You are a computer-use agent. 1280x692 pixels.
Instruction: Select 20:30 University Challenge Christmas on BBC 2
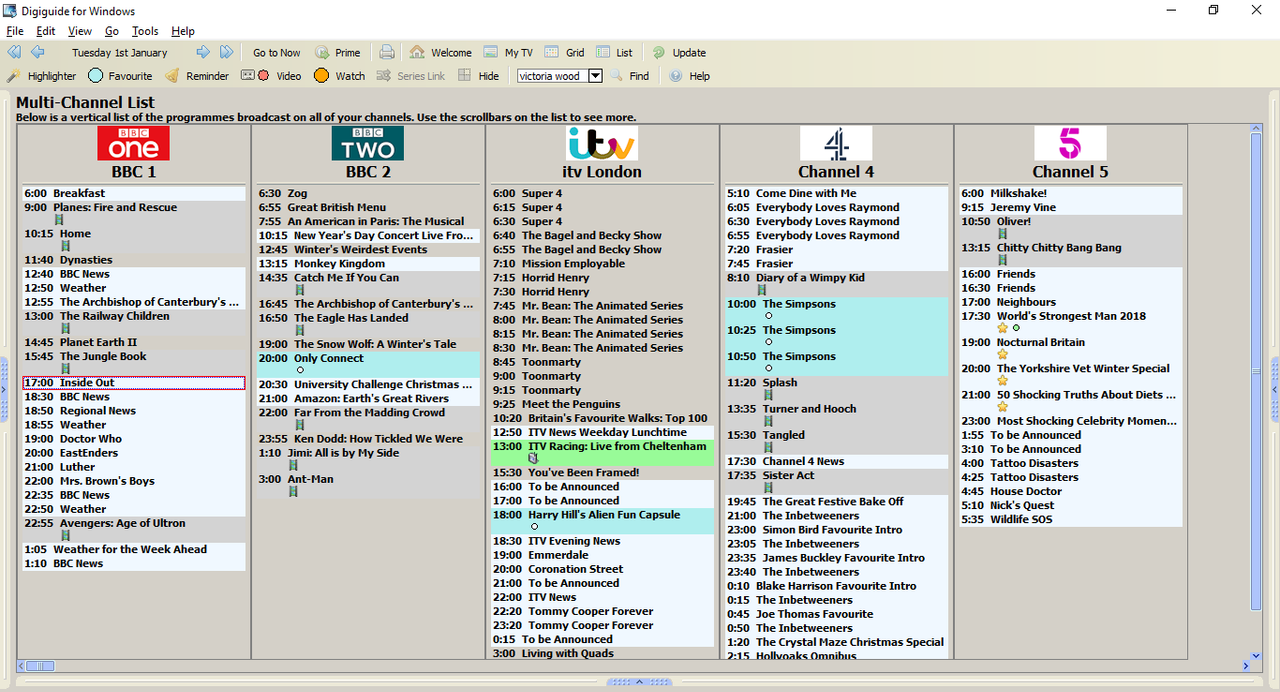click(x=368, y=385)
